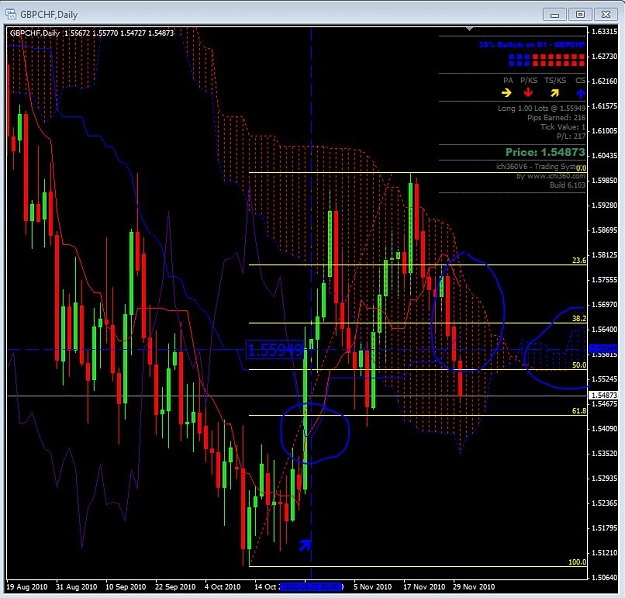625x598 pixels.
Task: Click the boxed blue 1.55949 price label on chart
Action: pyautogui.click(x=275, y=350)
